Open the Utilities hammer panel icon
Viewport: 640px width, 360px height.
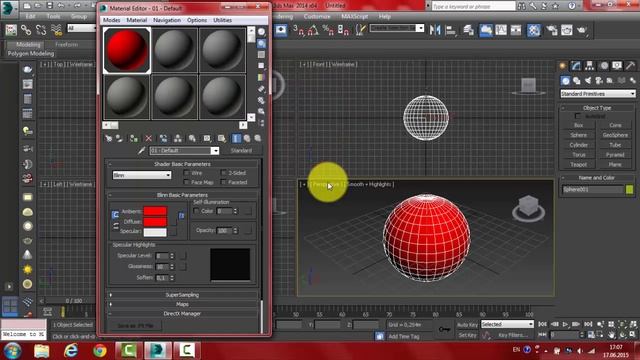(x=631, y=65)
